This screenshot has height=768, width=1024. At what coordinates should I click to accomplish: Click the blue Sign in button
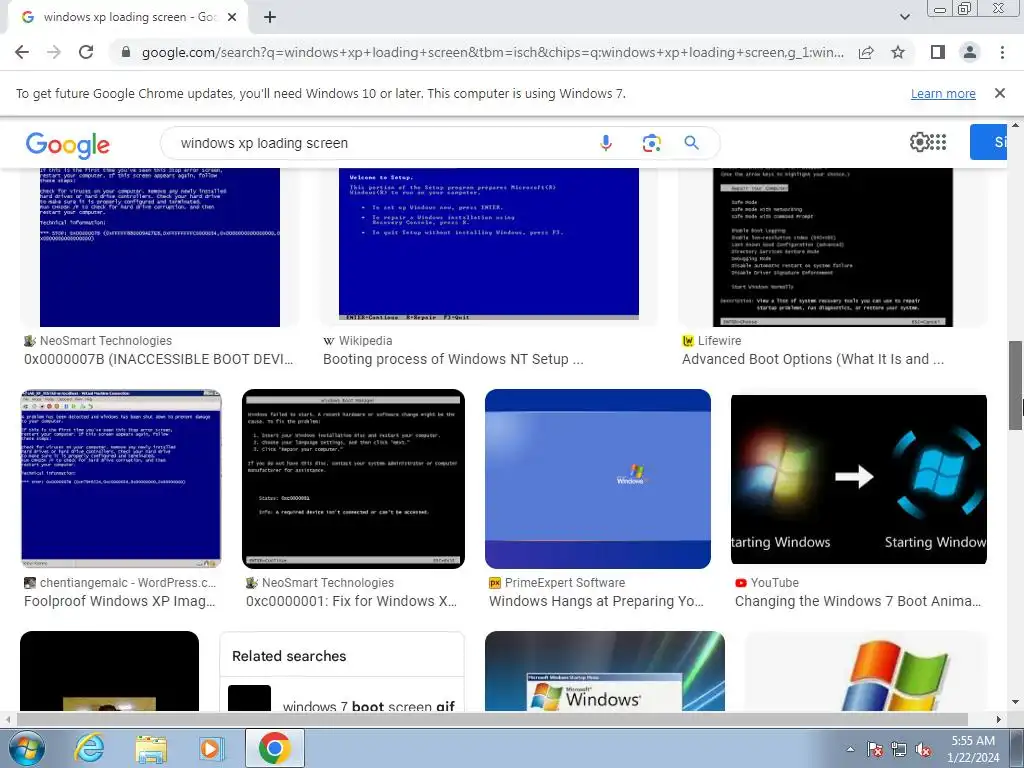(x=989, y=142)
